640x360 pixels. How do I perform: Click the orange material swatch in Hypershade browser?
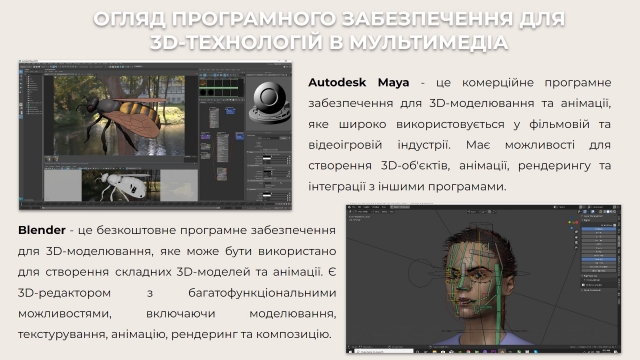[203, 83]
